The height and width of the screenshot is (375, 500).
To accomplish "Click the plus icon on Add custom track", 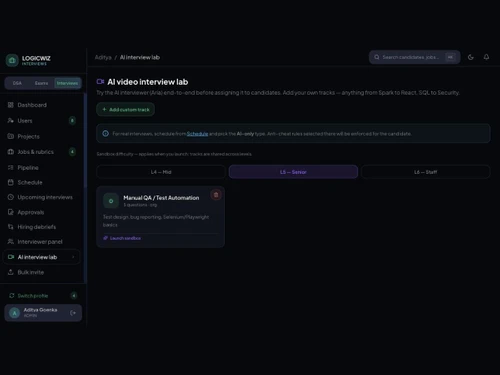I will (104, 109).
